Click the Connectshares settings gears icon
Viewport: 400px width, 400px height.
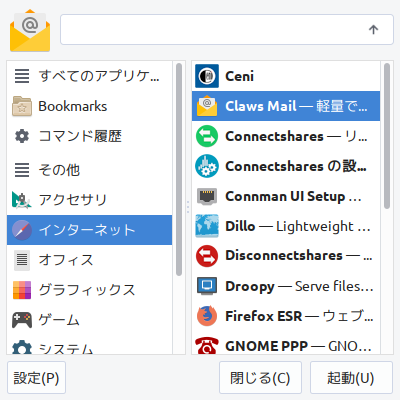point(207,166)
